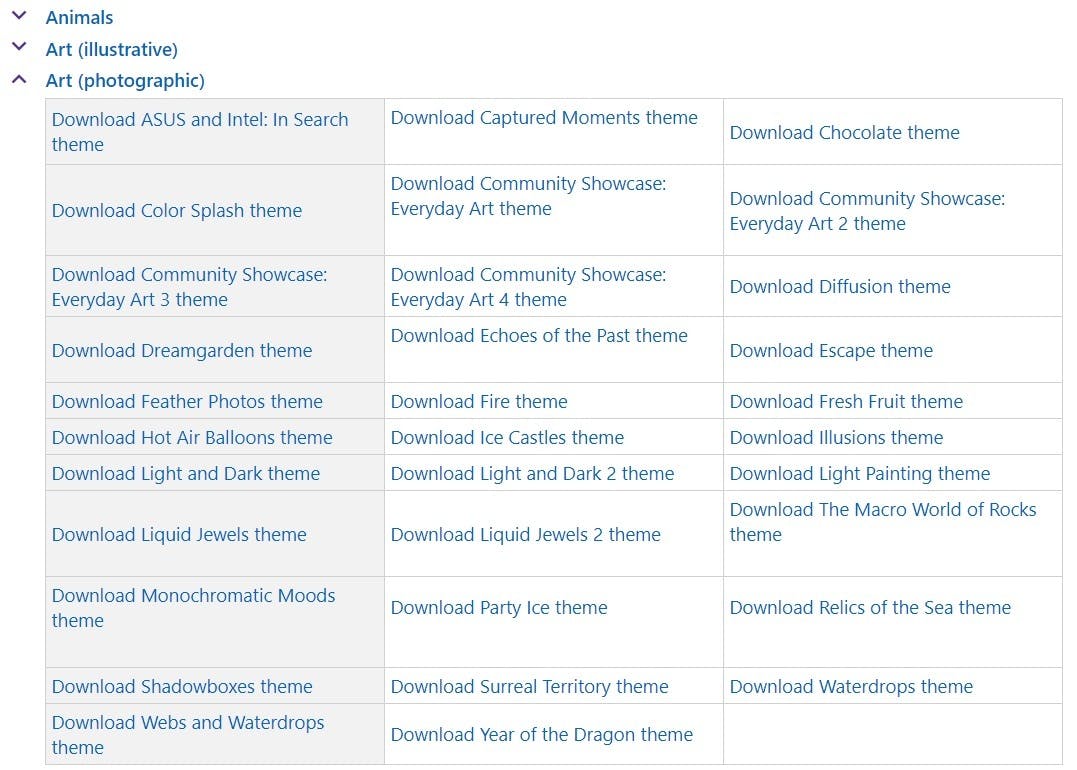Open the Art (illustrative) heading
Image resolution: width=1077 pixels, height=770 pixels.
(x=111, y=49)
